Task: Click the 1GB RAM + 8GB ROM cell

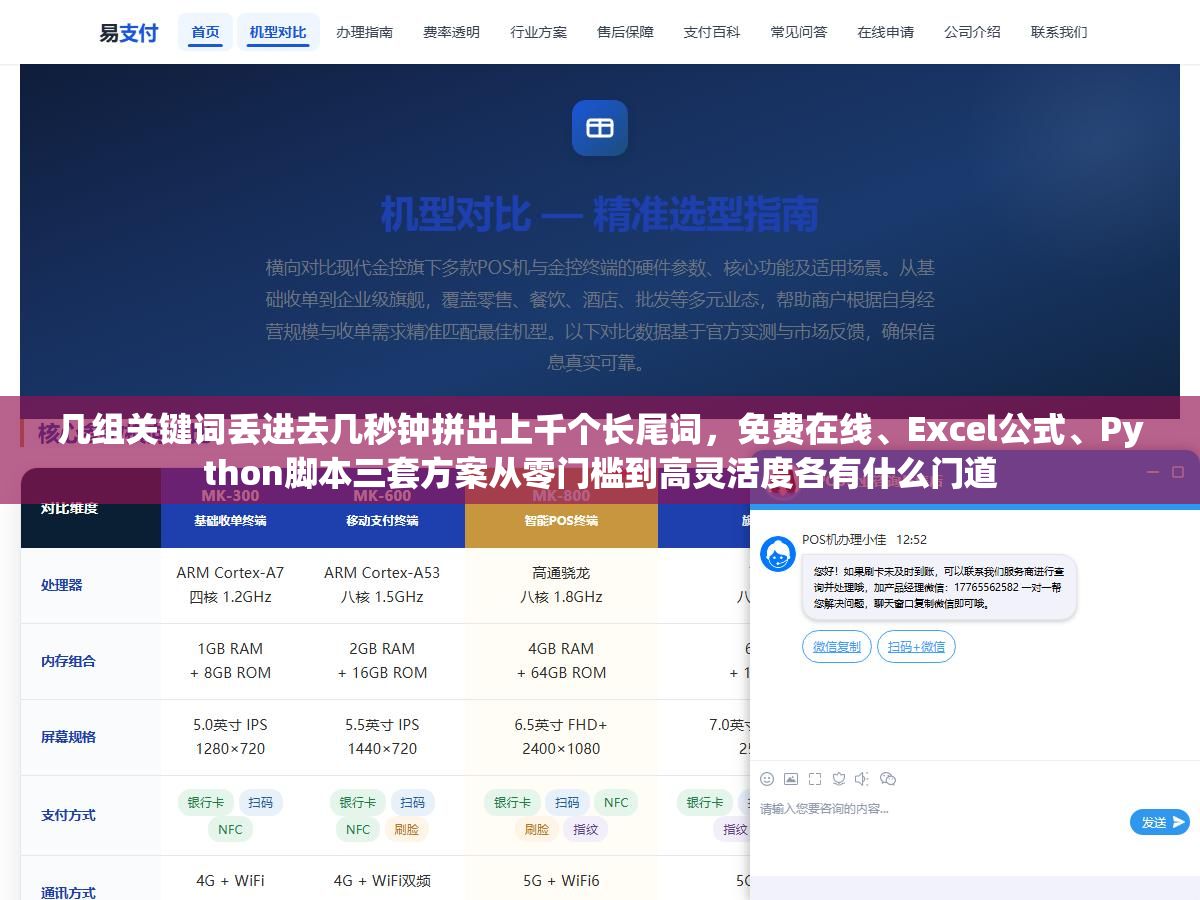Action: tap(231, 661)
